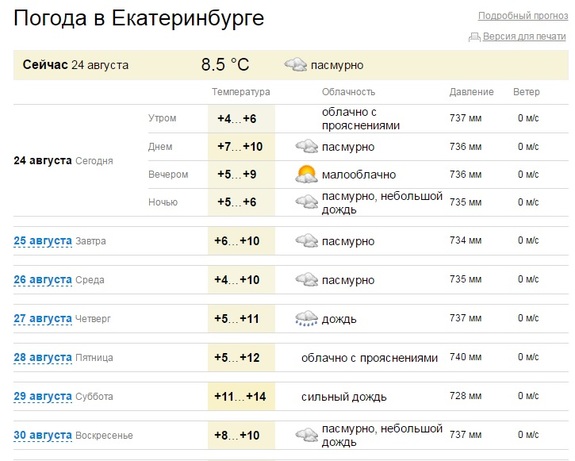Click the Сейчас 24 августа label
The width and height of the screenshot is (575, 461).
pos(76,65)
